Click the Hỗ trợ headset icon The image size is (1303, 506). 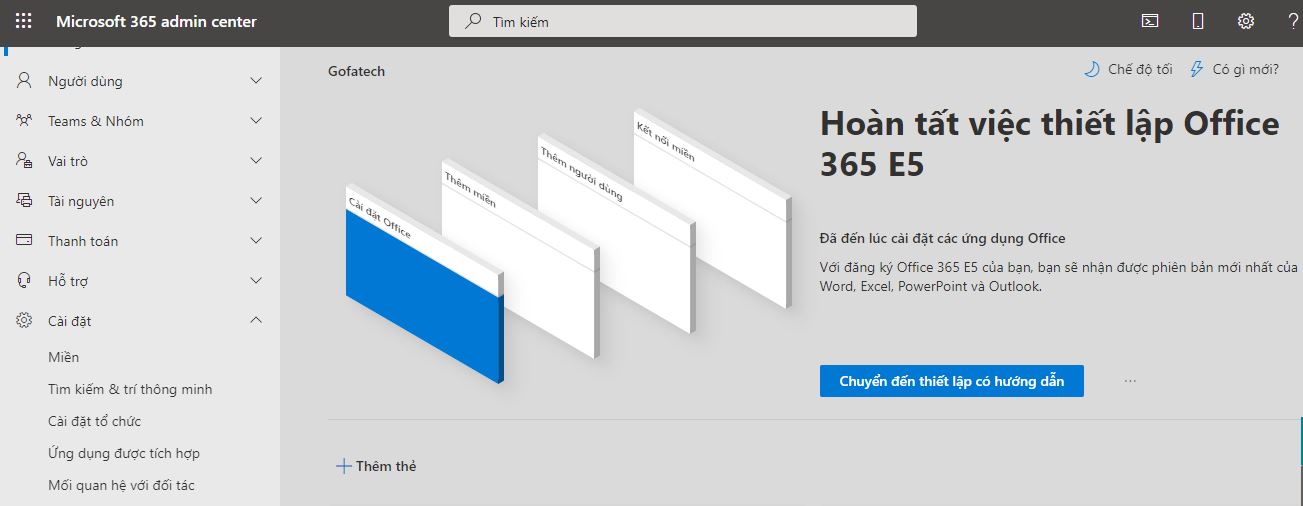(25, 281)
